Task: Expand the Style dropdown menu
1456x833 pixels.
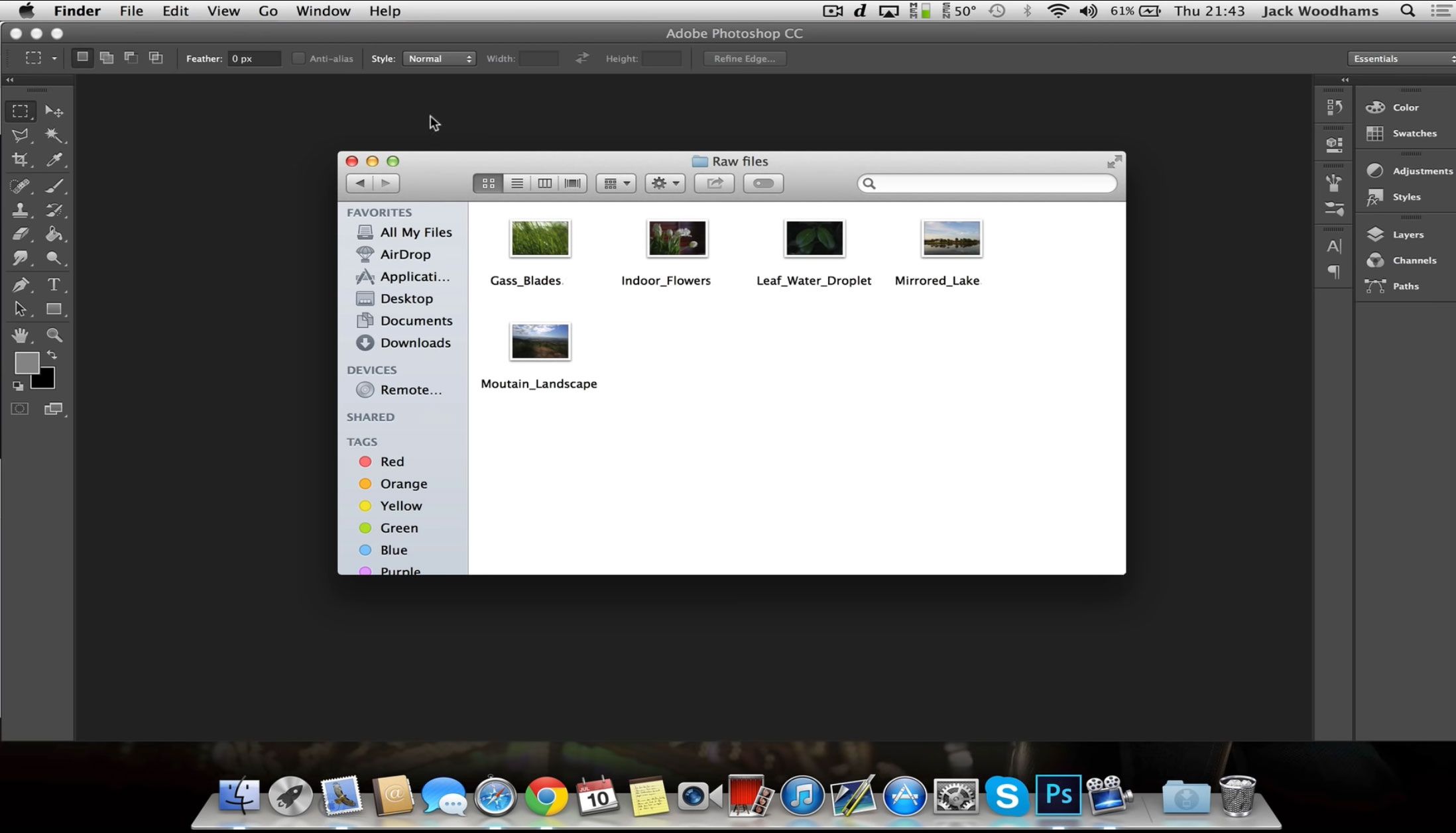Action: coord(441,58)
